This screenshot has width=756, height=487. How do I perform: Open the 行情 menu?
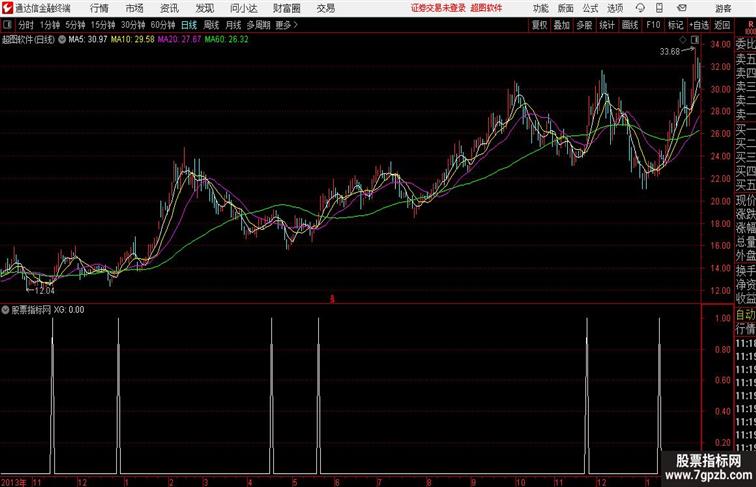pyautogui.click(x=99, y=8)
